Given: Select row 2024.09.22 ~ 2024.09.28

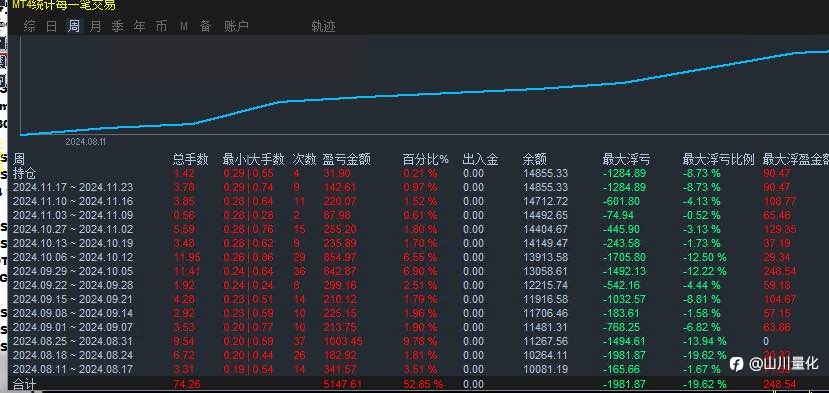Looking at the screenshot, I should point(73,286).
